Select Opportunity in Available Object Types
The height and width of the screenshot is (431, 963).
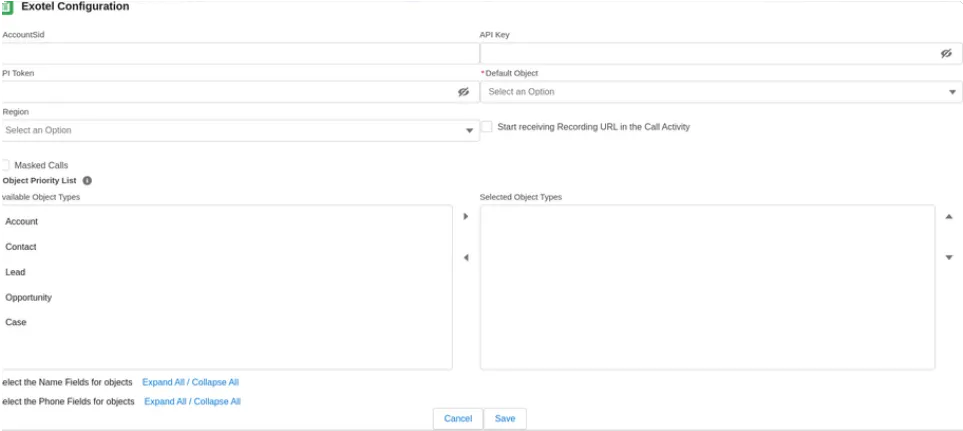point(226,297)
